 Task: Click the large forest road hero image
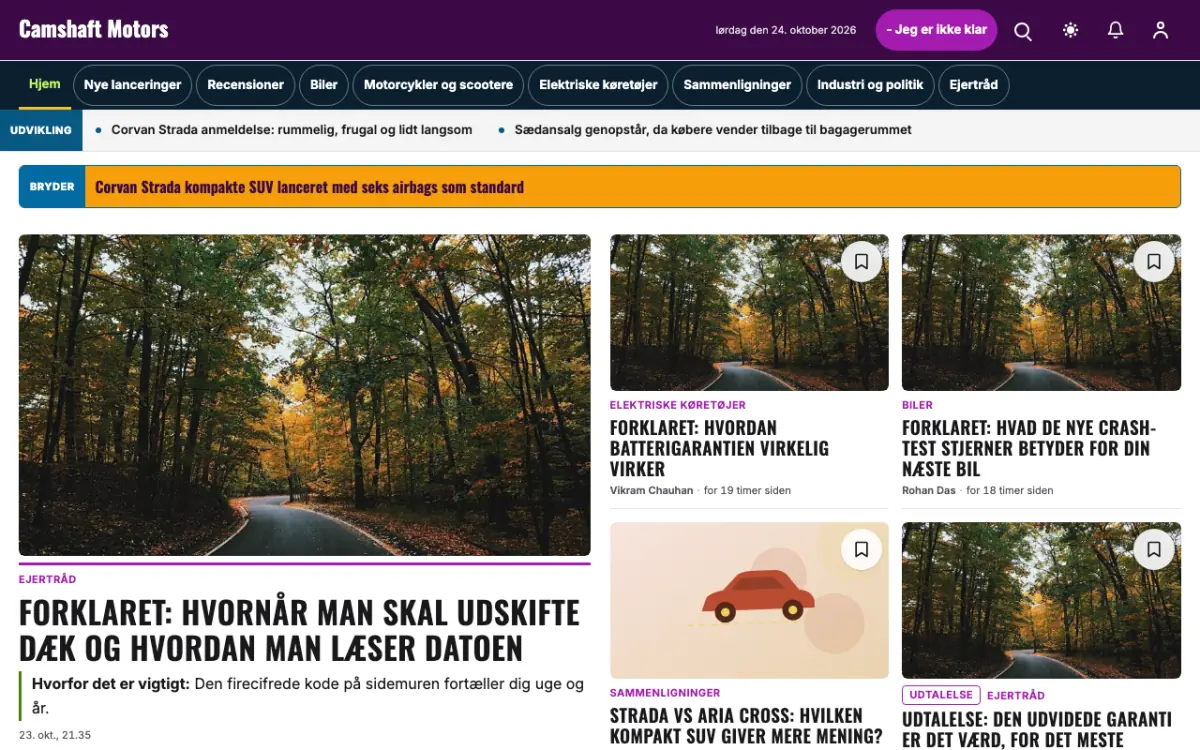[305, 395]
